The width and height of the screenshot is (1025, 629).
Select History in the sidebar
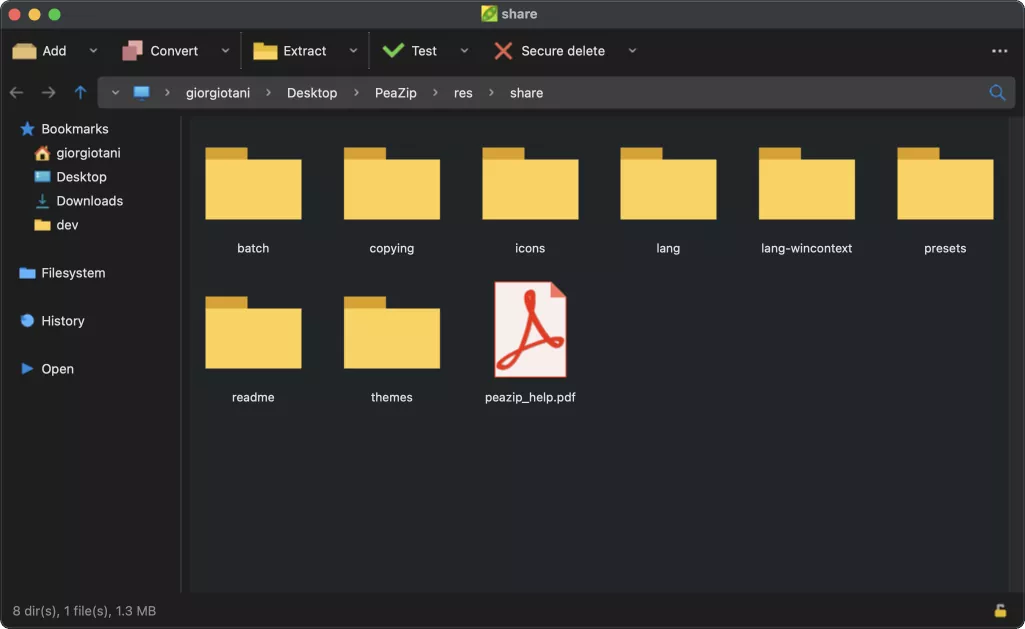click(x=52, y=321)
